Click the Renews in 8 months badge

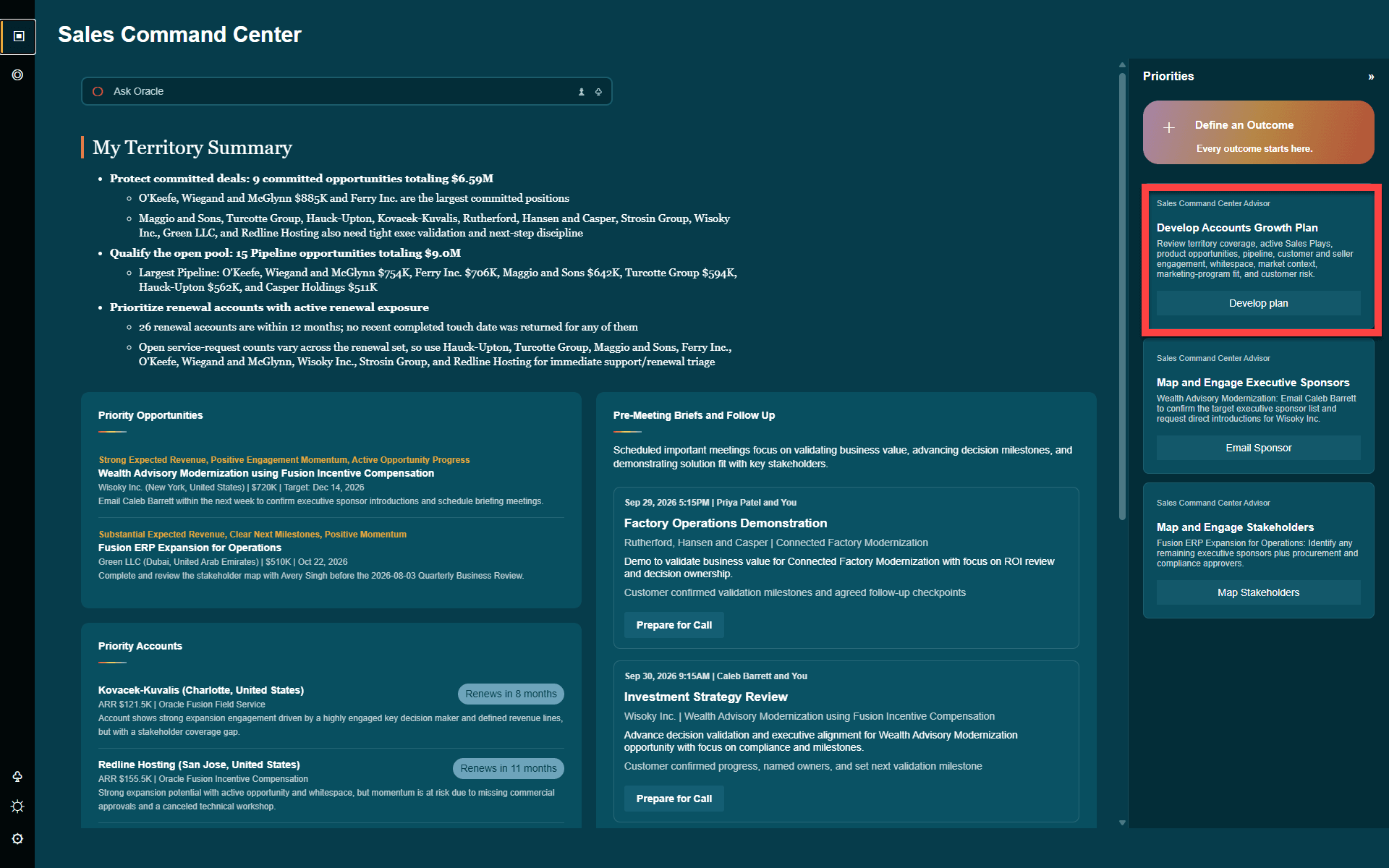(x=511, y=694)
